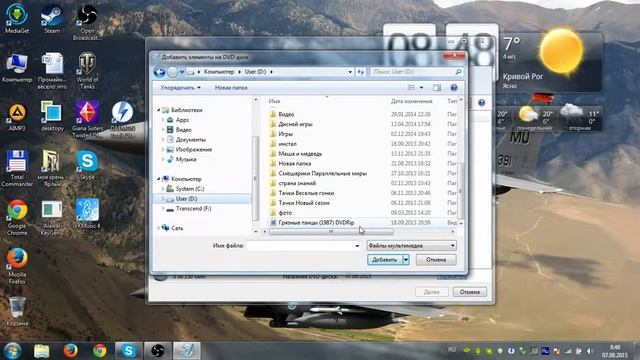Image resolution: width=640 pixels, height=360 pixels.
Task: Open the Упорядочить dropdown menu
Action: [180, 88]
